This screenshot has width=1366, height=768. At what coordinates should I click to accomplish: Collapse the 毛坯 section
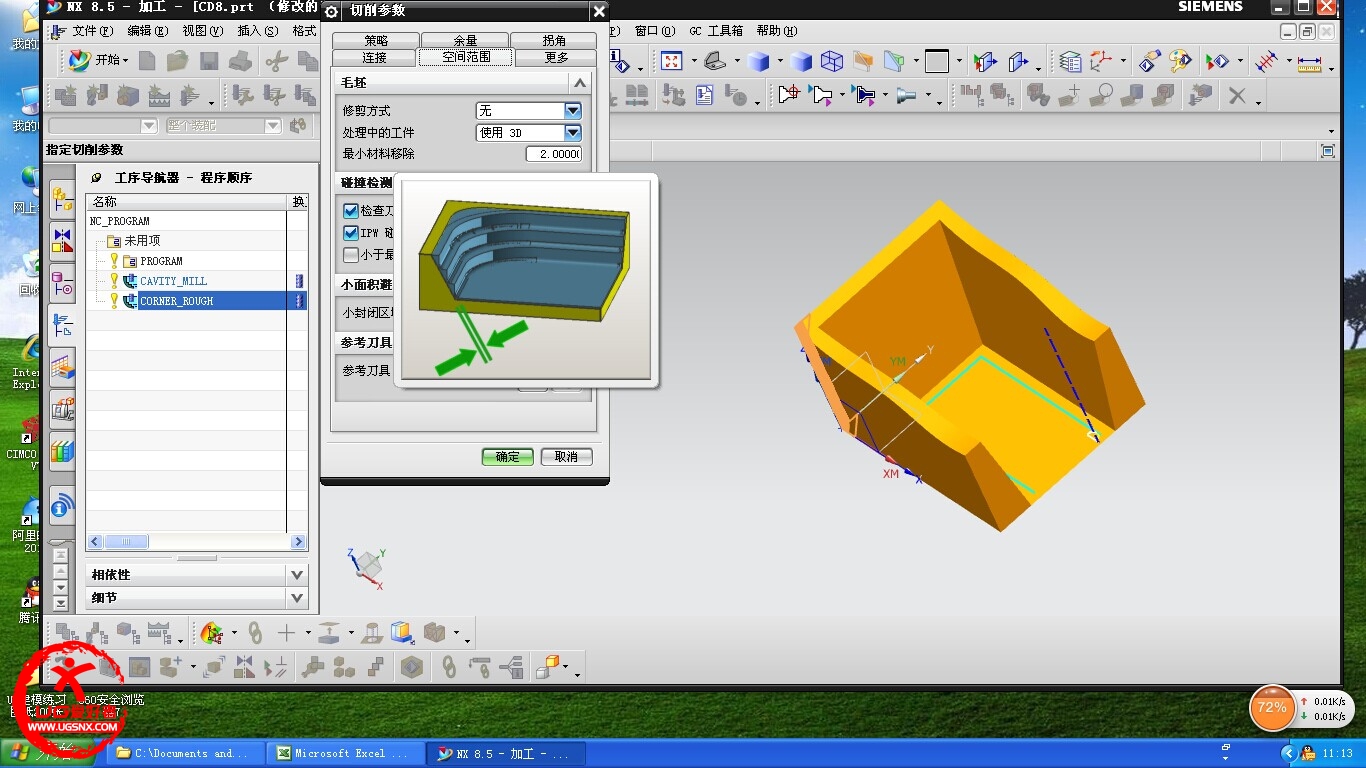click(x=579, y=82)
